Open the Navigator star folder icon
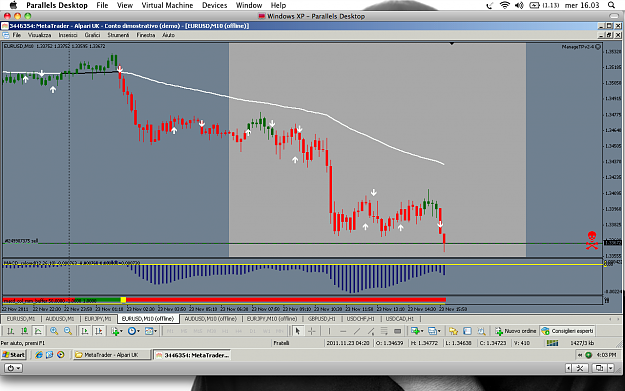 pyautogui.click(x=453, y=331)
